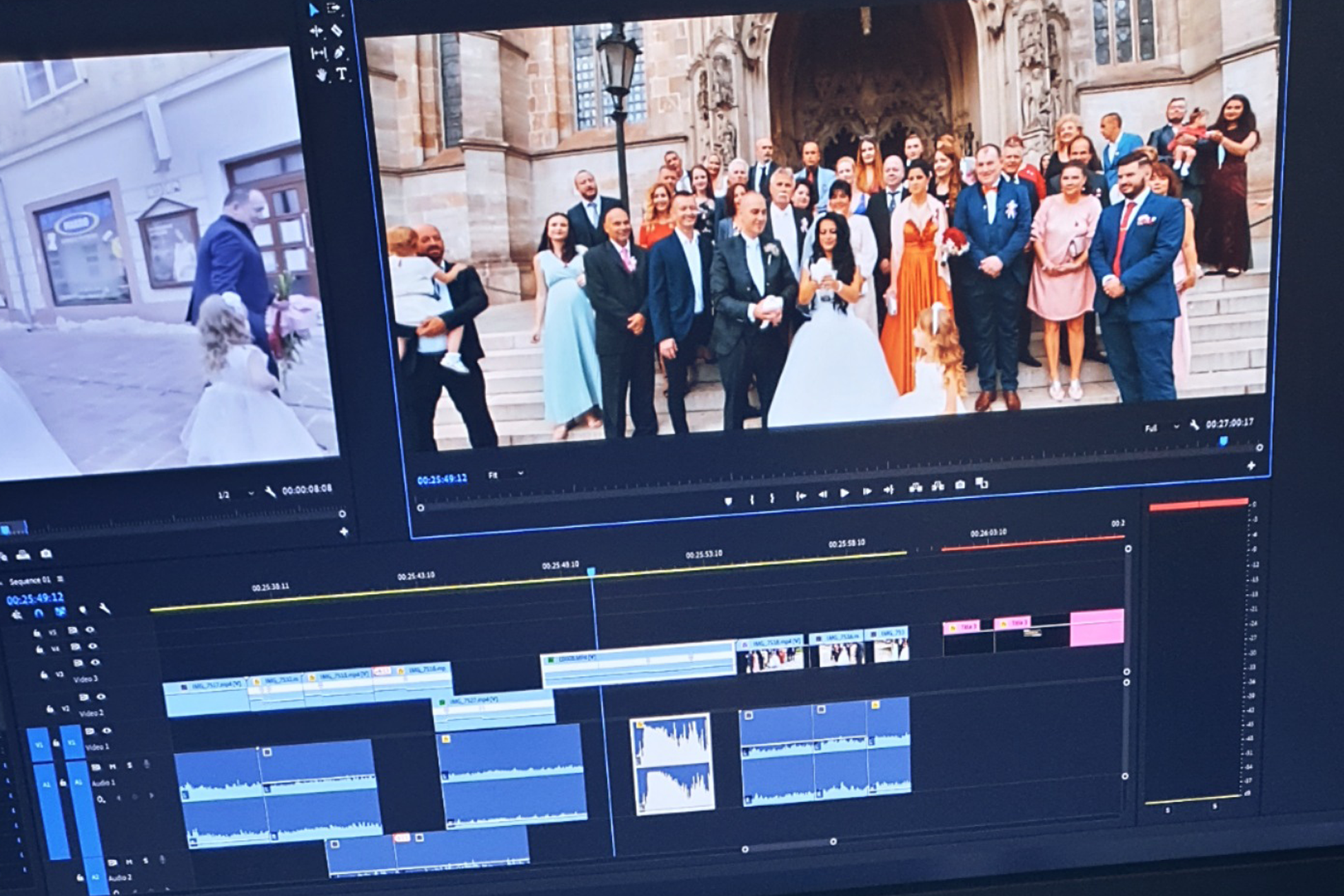Image resolution: width=1344 pixels, height=896 pixels.
Task: Click the camera icon above Sequence 01
Action: coord(46,554)
